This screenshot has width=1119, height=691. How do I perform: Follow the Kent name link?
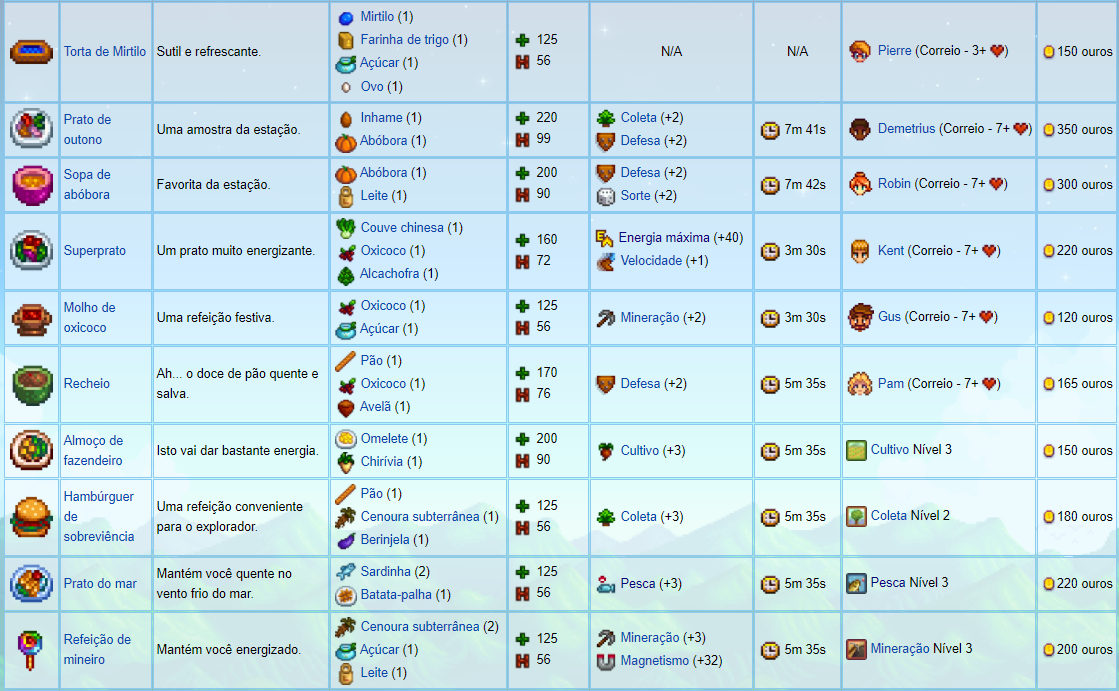891,251
